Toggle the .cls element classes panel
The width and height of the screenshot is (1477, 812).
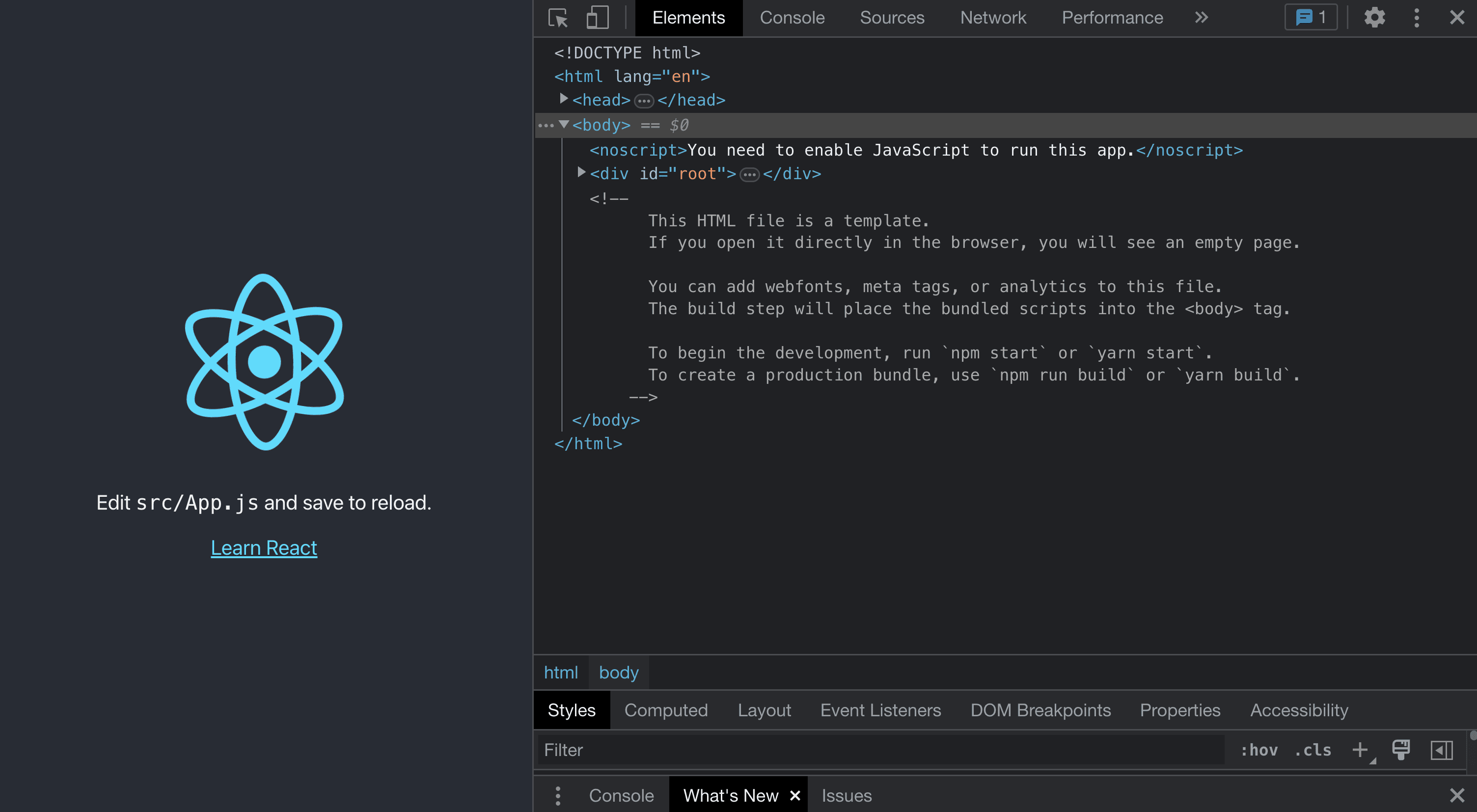1313,750
